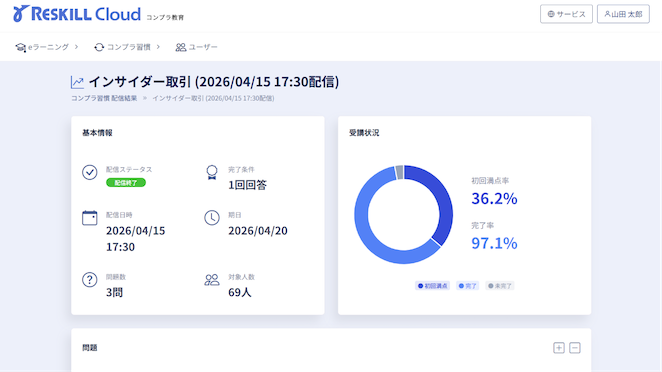The height and width of the screenshot is (372, 662).
Task: Click the chart icon beside page title
Action: [x=77, y=82]
